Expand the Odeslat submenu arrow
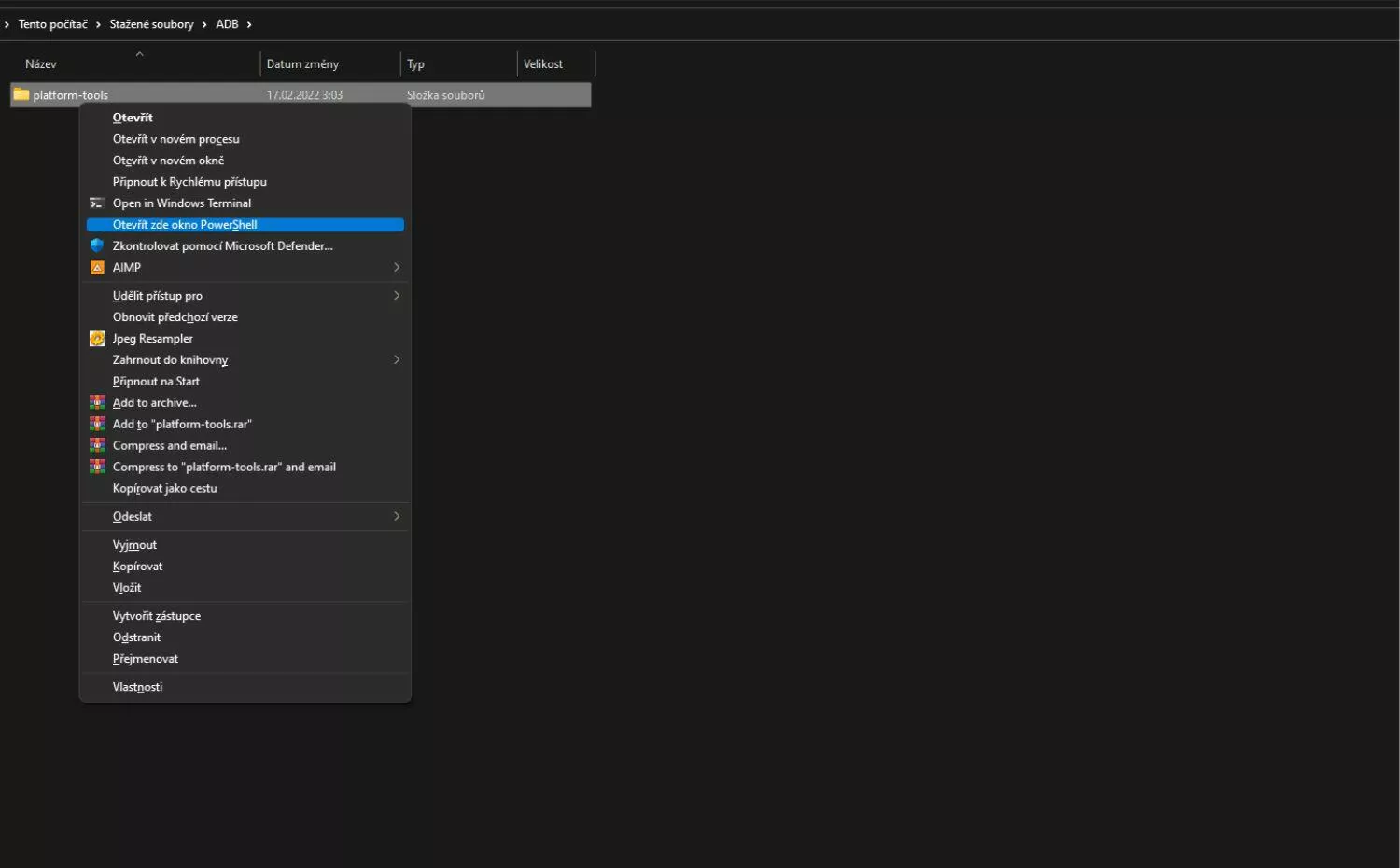The width and height of the screenshot is (1400, 868). (x=397, y=516)
